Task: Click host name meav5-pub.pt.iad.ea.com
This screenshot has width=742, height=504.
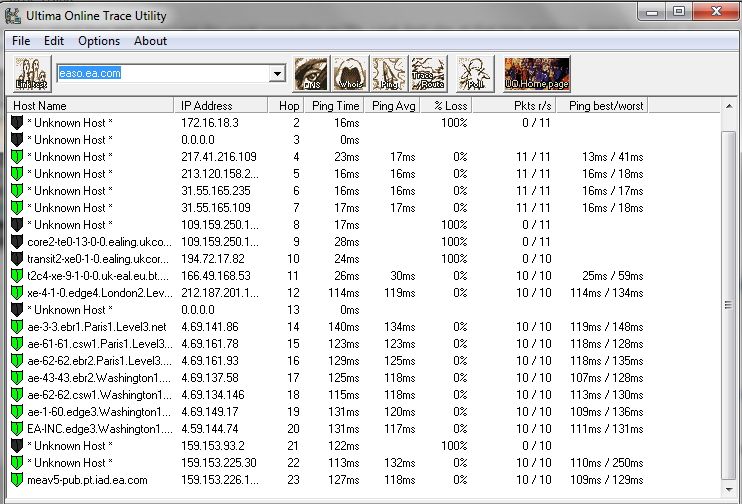Action: point(87,480)
